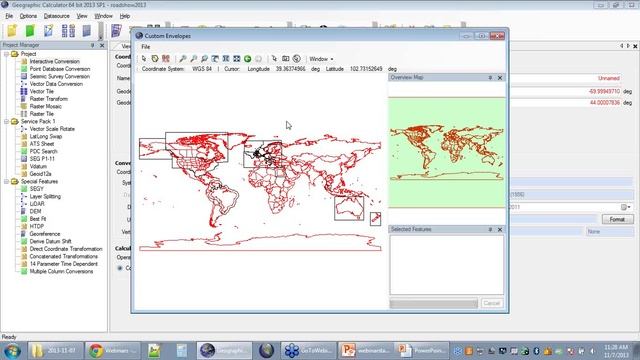Collapse the Service Pack 1 tree node
The width and height of the screenshot is (640, 360).
point(6,121)
